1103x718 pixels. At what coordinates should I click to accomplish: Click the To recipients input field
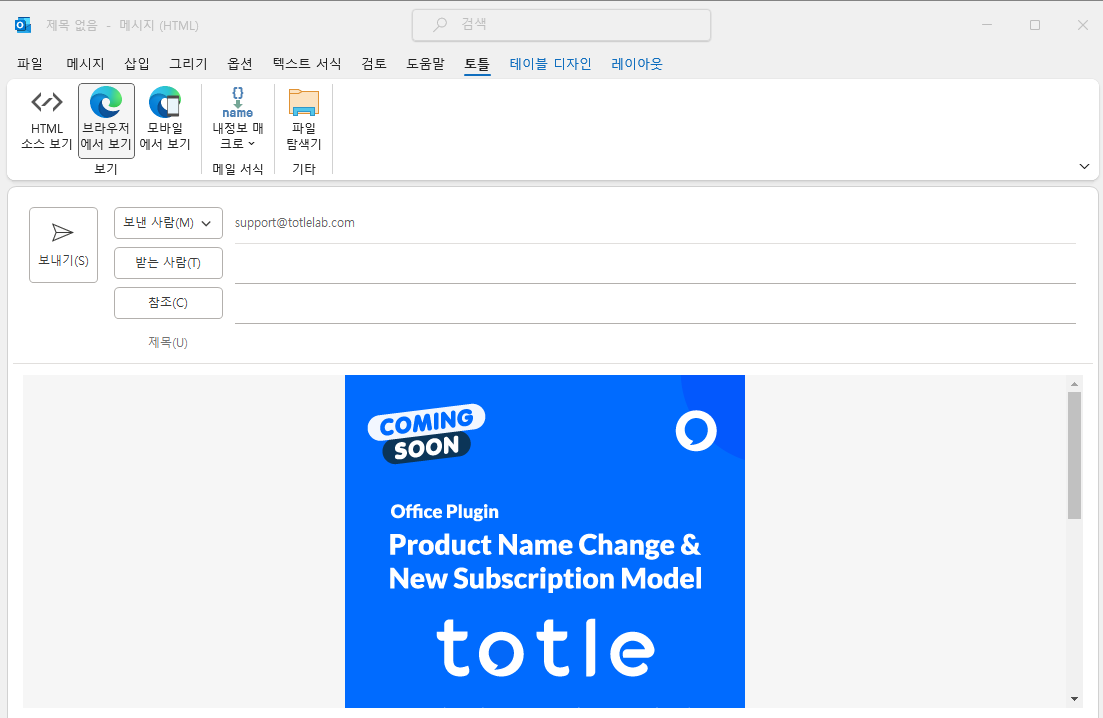pyautogui.click(x=655, y=264)
